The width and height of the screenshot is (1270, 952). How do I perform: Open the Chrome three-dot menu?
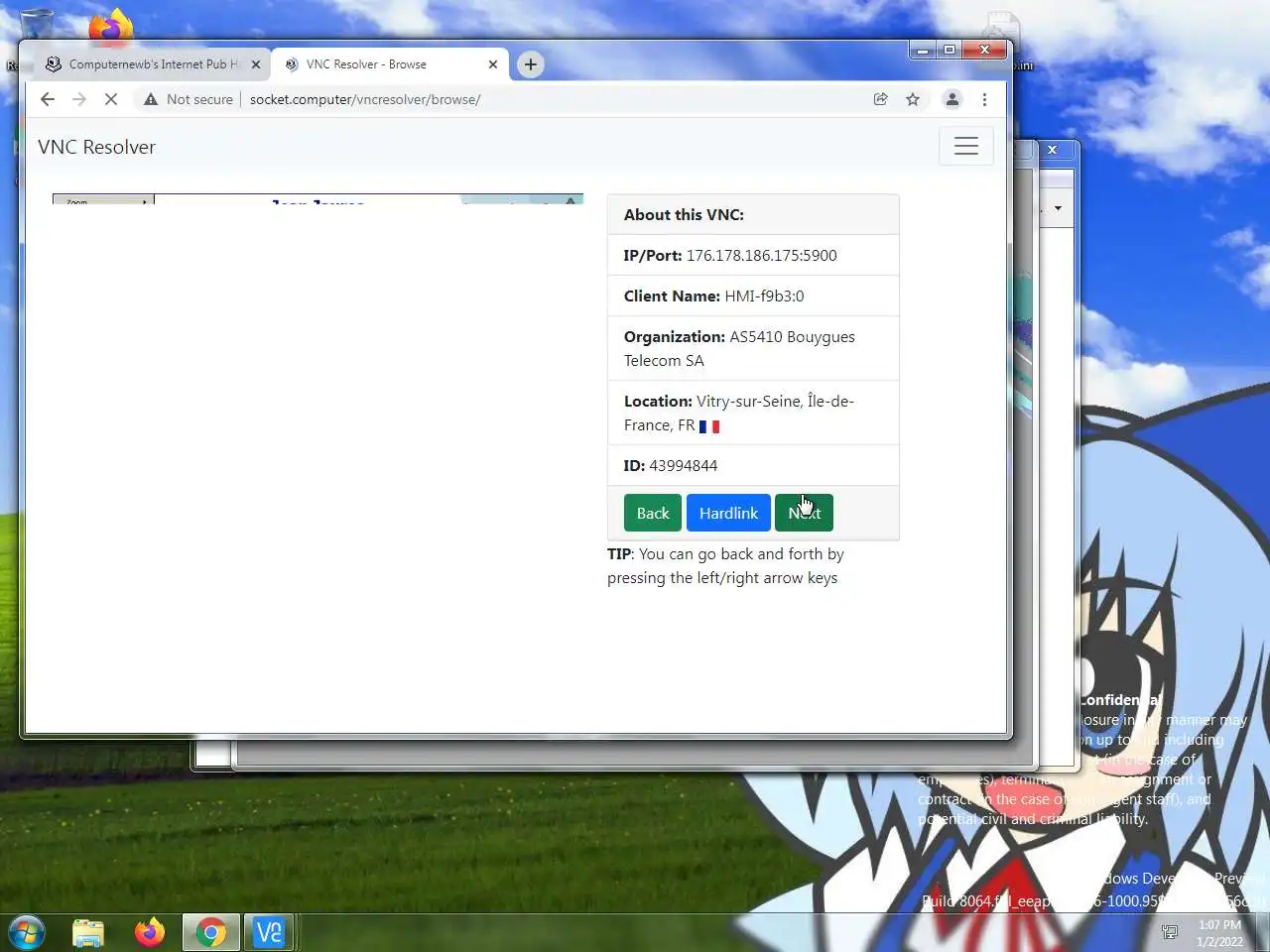pos(984,99)
